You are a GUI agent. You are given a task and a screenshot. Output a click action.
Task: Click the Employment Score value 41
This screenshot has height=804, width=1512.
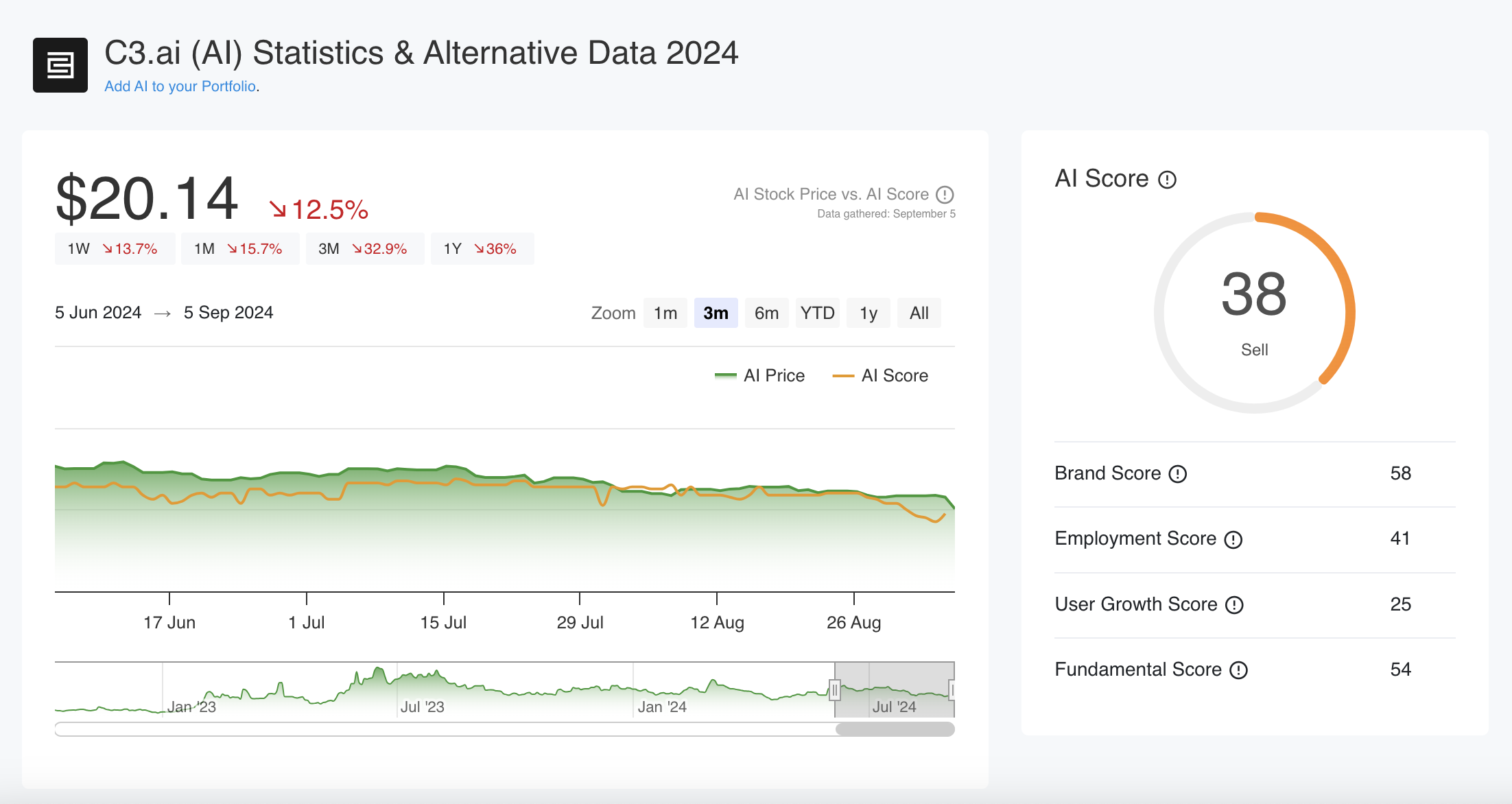[1400, 539]
